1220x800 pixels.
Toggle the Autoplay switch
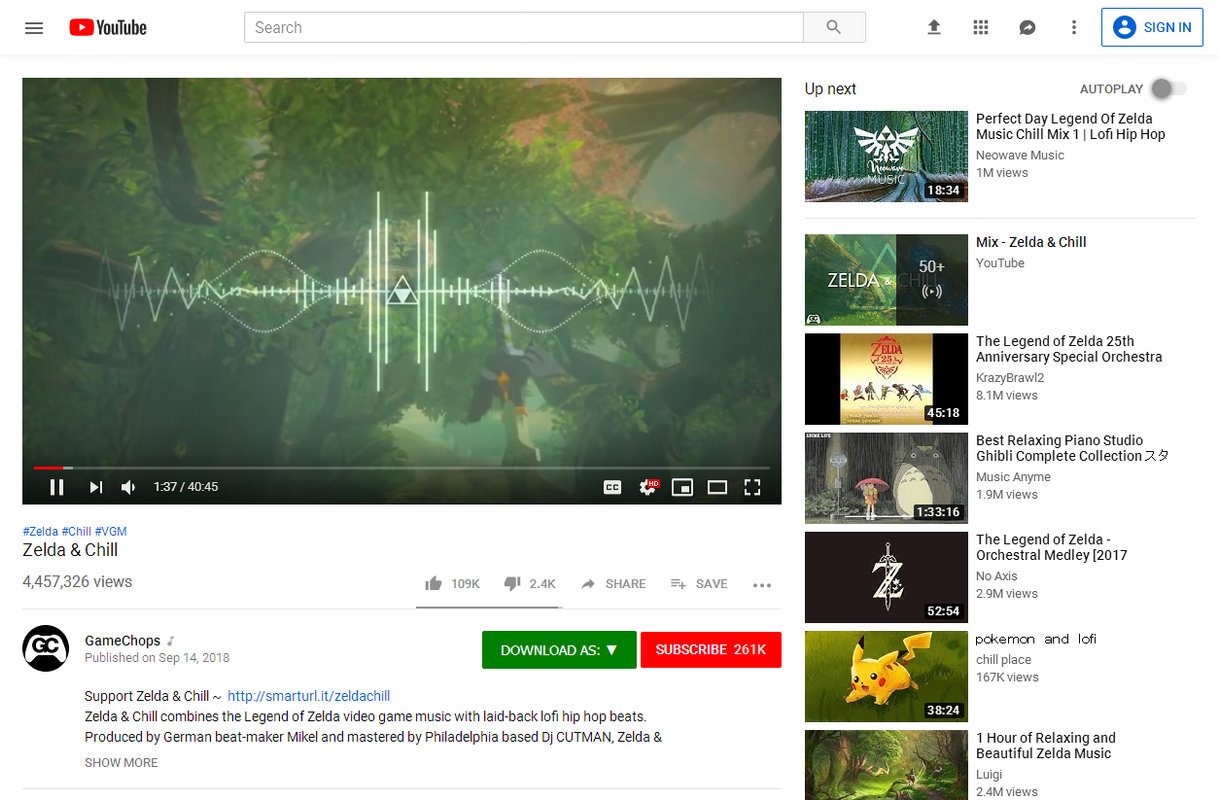pos(1168,89)
